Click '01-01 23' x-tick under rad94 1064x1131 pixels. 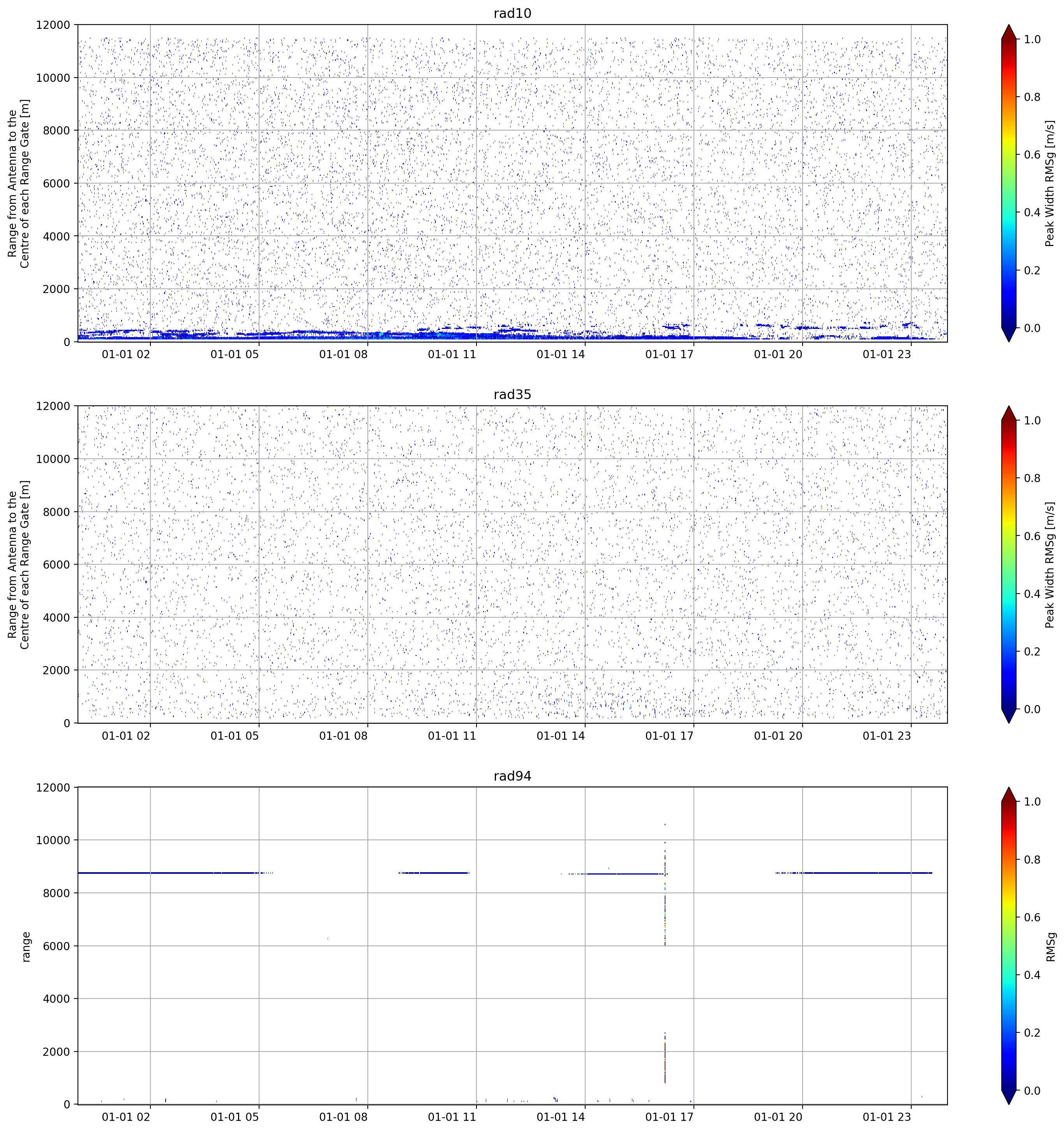click(887, 1117)
